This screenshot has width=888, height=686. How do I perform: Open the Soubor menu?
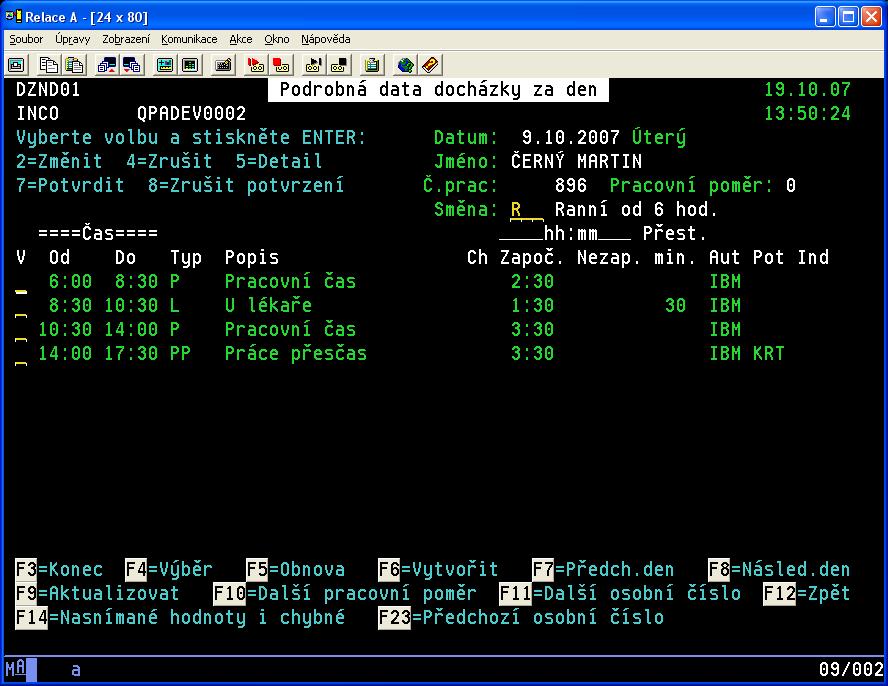point(26,39)
